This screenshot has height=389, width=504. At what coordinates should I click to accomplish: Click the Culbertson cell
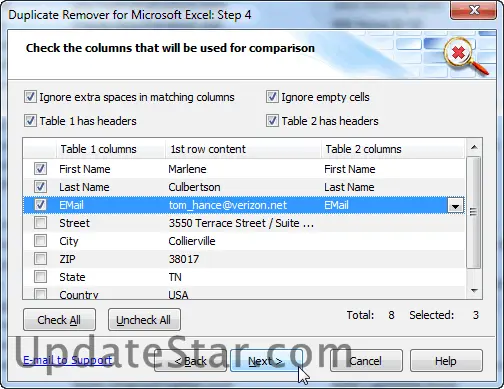pyautogui.click(x=194, y=187)
